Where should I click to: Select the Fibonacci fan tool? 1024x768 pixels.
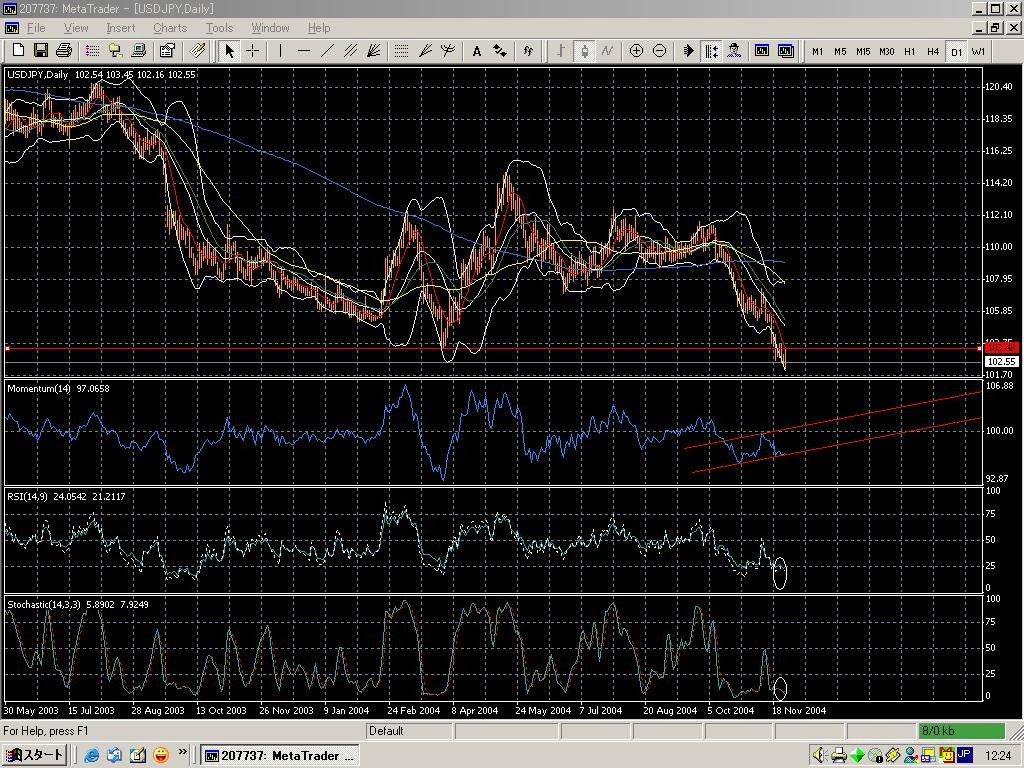(374, 51)
